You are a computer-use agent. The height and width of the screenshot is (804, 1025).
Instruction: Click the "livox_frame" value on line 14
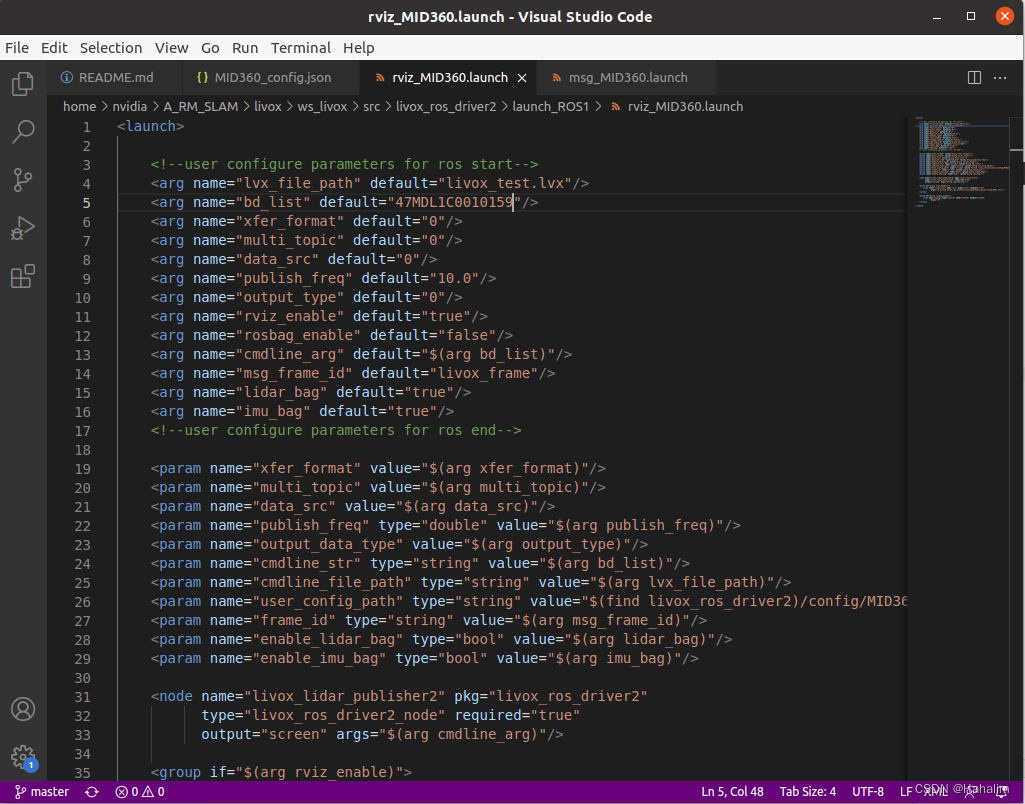[484, 373]
